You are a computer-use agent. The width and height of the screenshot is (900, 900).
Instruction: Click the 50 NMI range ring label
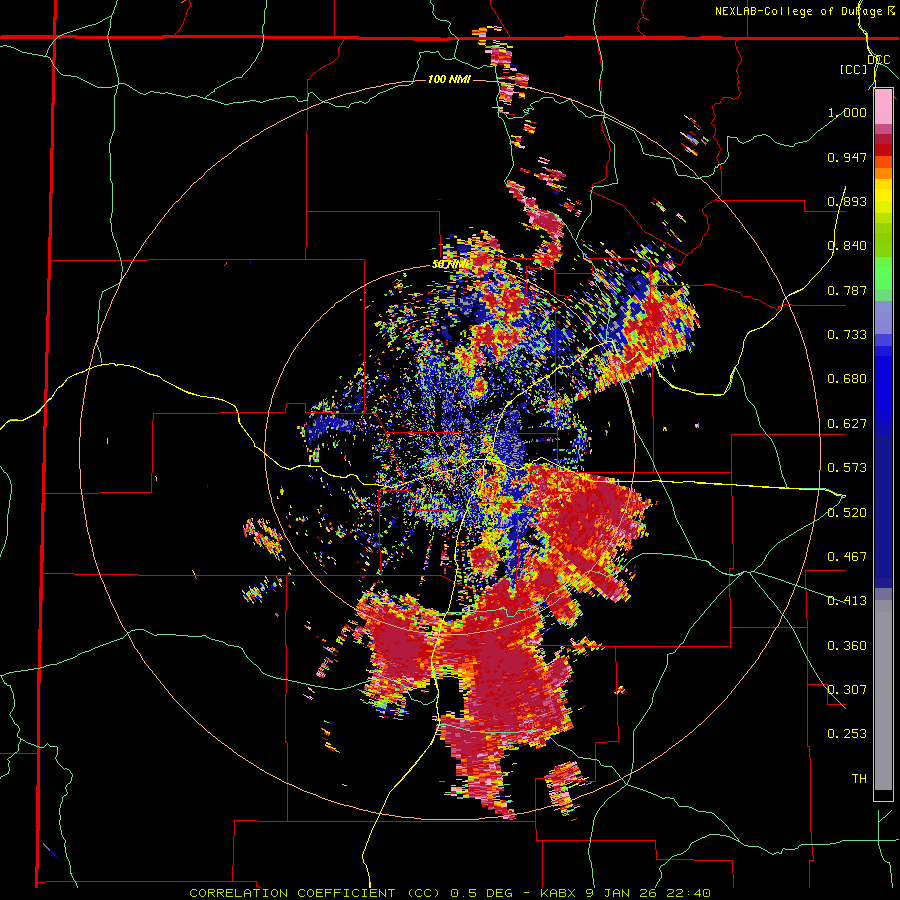[451, 265]
